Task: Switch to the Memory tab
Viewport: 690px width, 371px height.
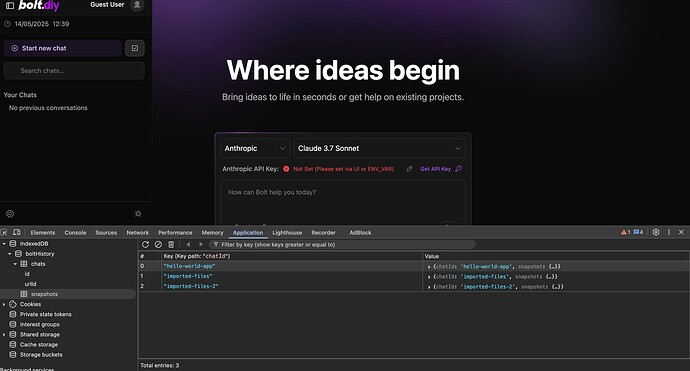Action: pos(213,232)
